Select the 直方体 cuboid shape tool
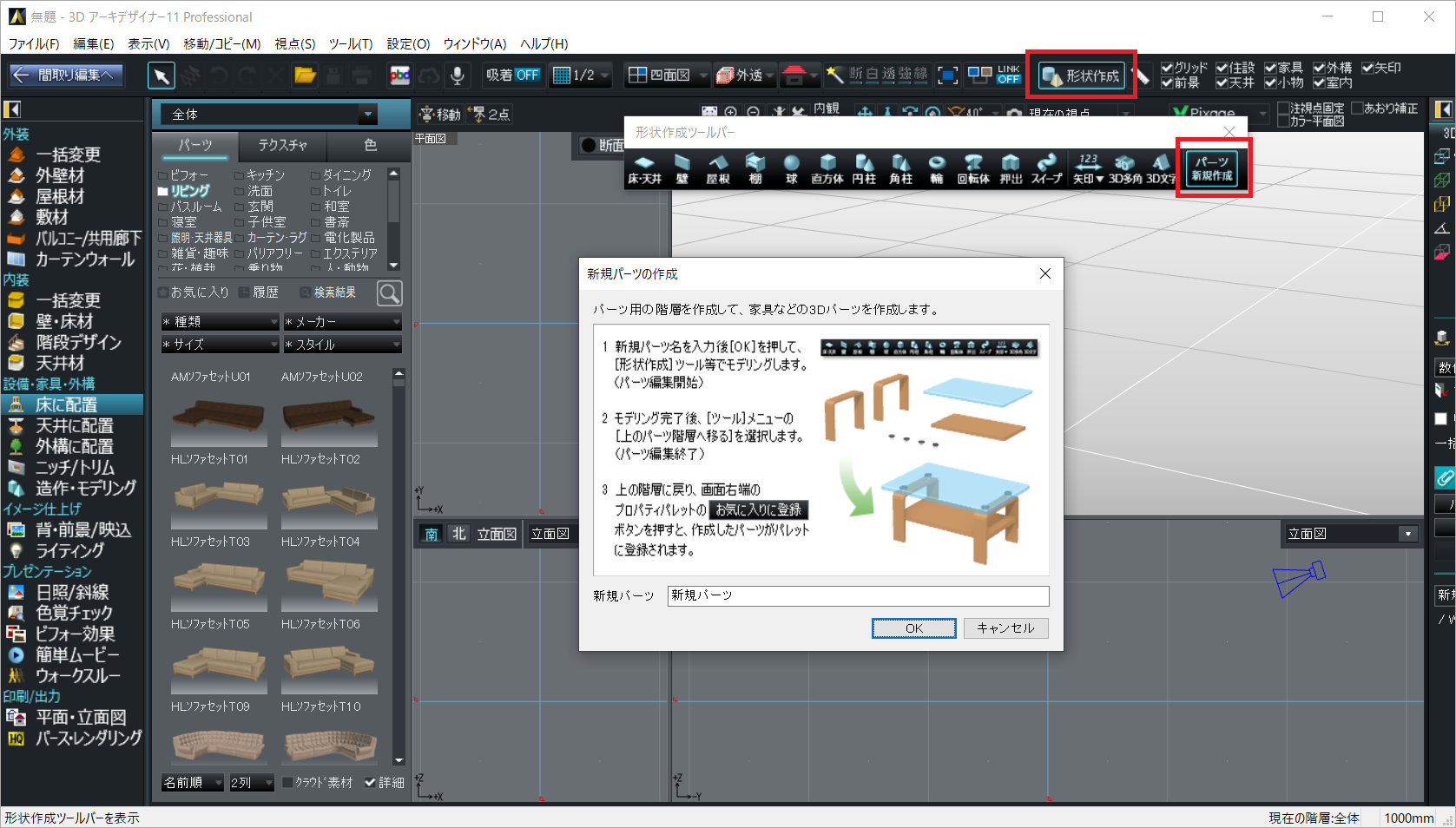This screenshot has height=828, width=1456. tap(827, 168)
